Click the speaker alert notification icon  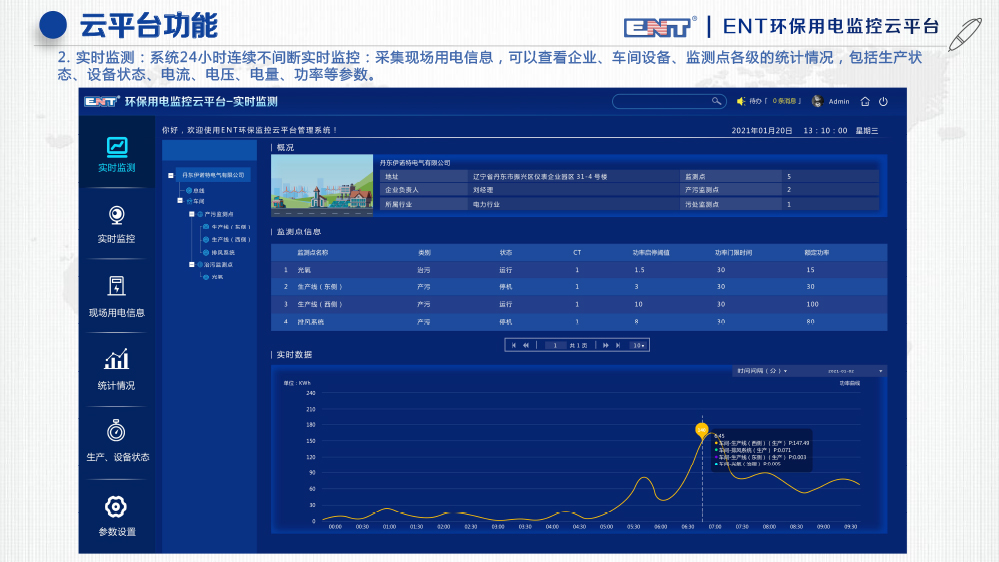point(741,101)
